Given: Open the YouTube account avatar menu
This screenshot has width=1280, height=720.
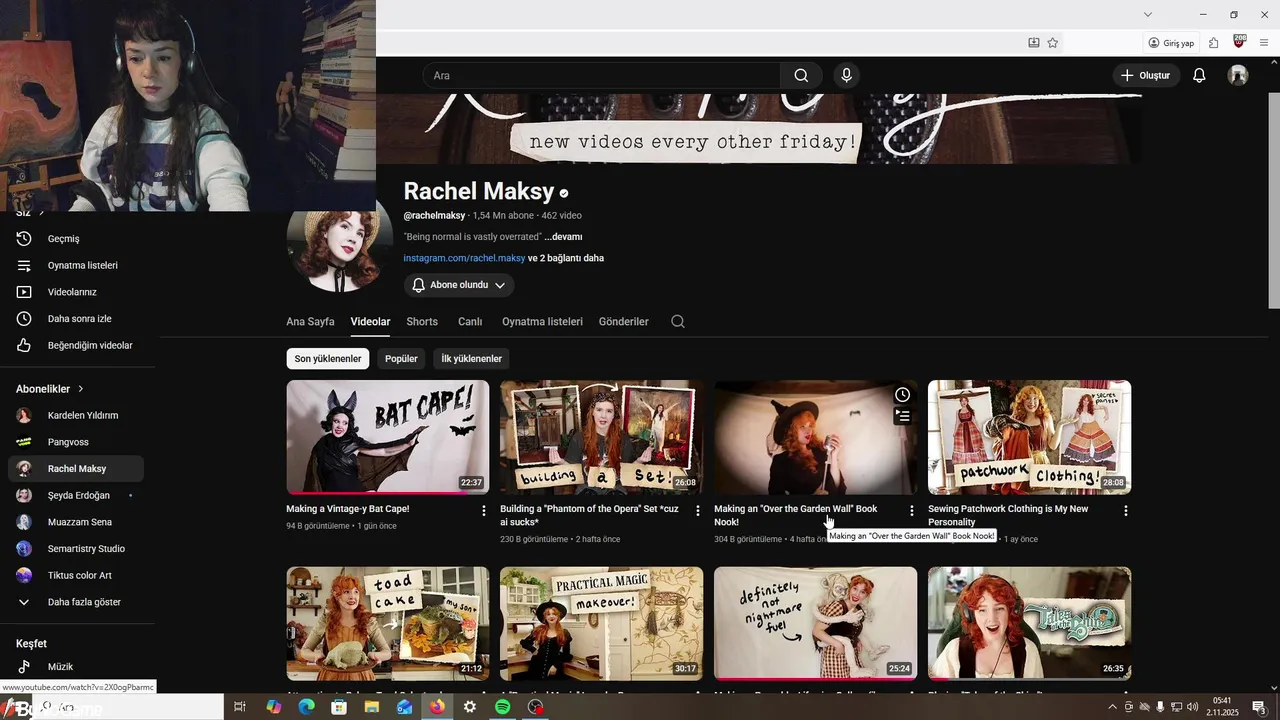Looking at the screenshot, I should [1238, 75].
